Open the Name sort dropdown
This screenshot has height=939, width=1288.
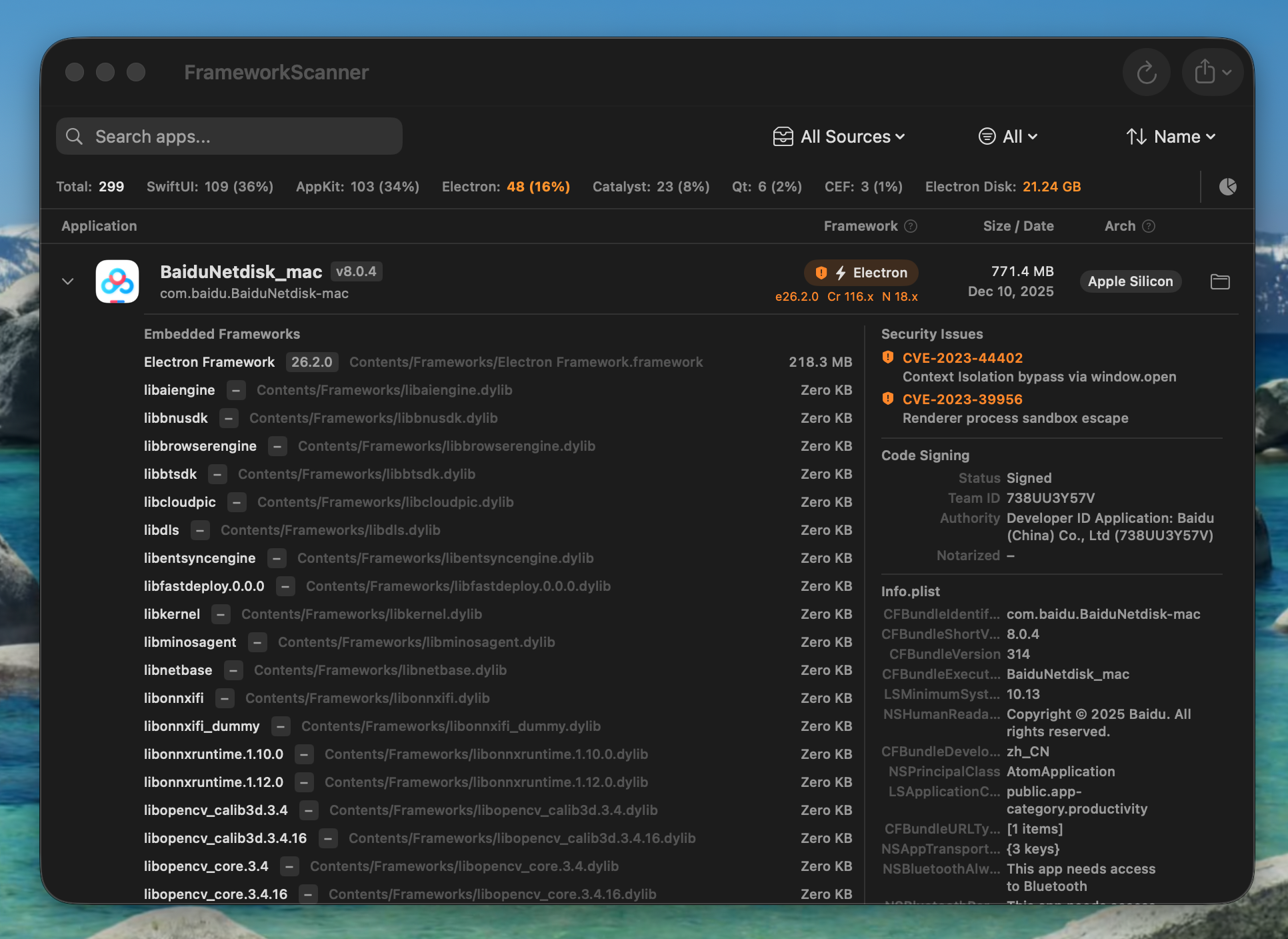tap(1171, 137)
